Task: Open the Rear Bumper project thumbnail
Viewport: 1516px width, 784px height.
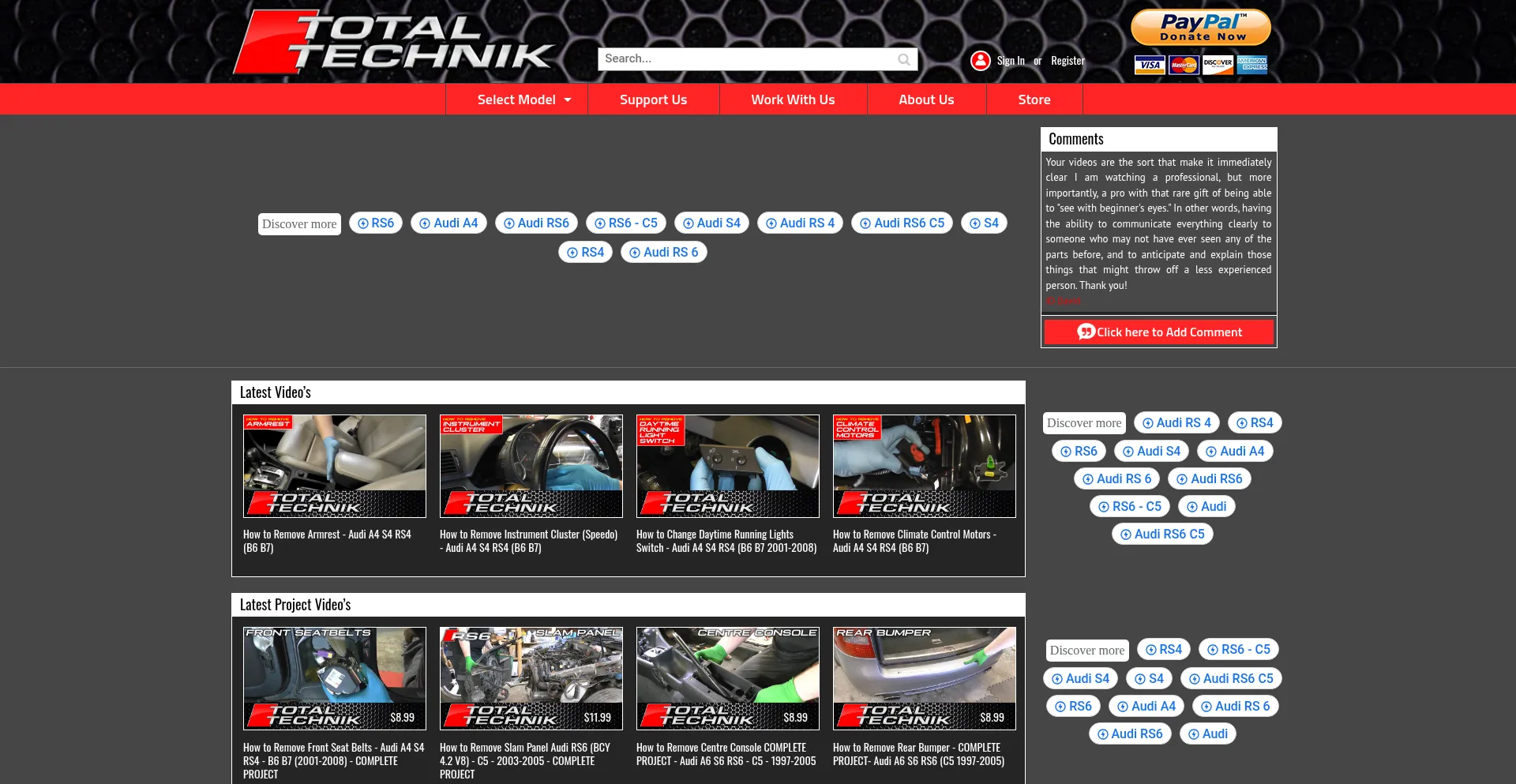Action: [x=925, y=679]
